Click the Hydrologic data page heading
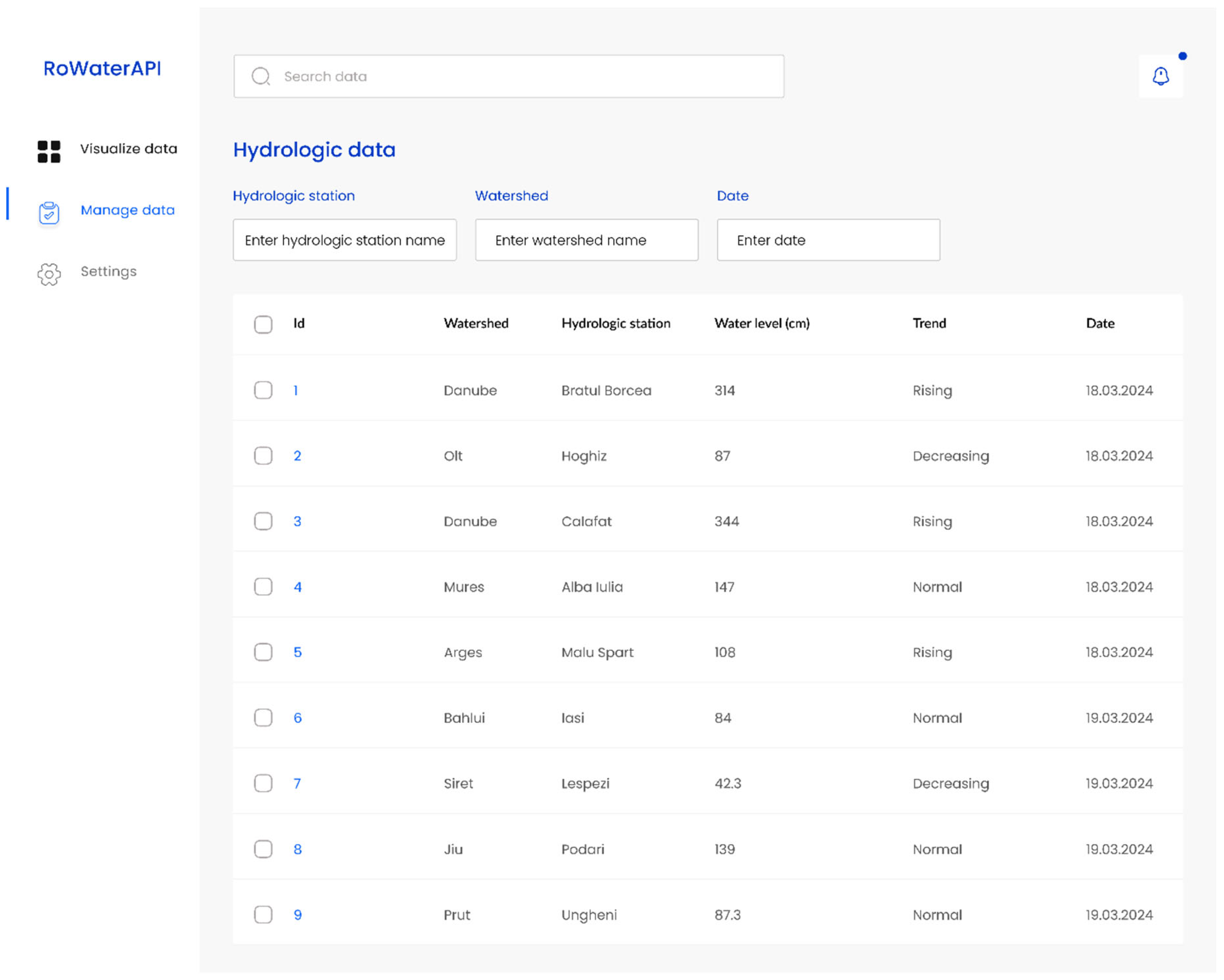This screenshot has width=1224, height=980. (x=314, y=150)
